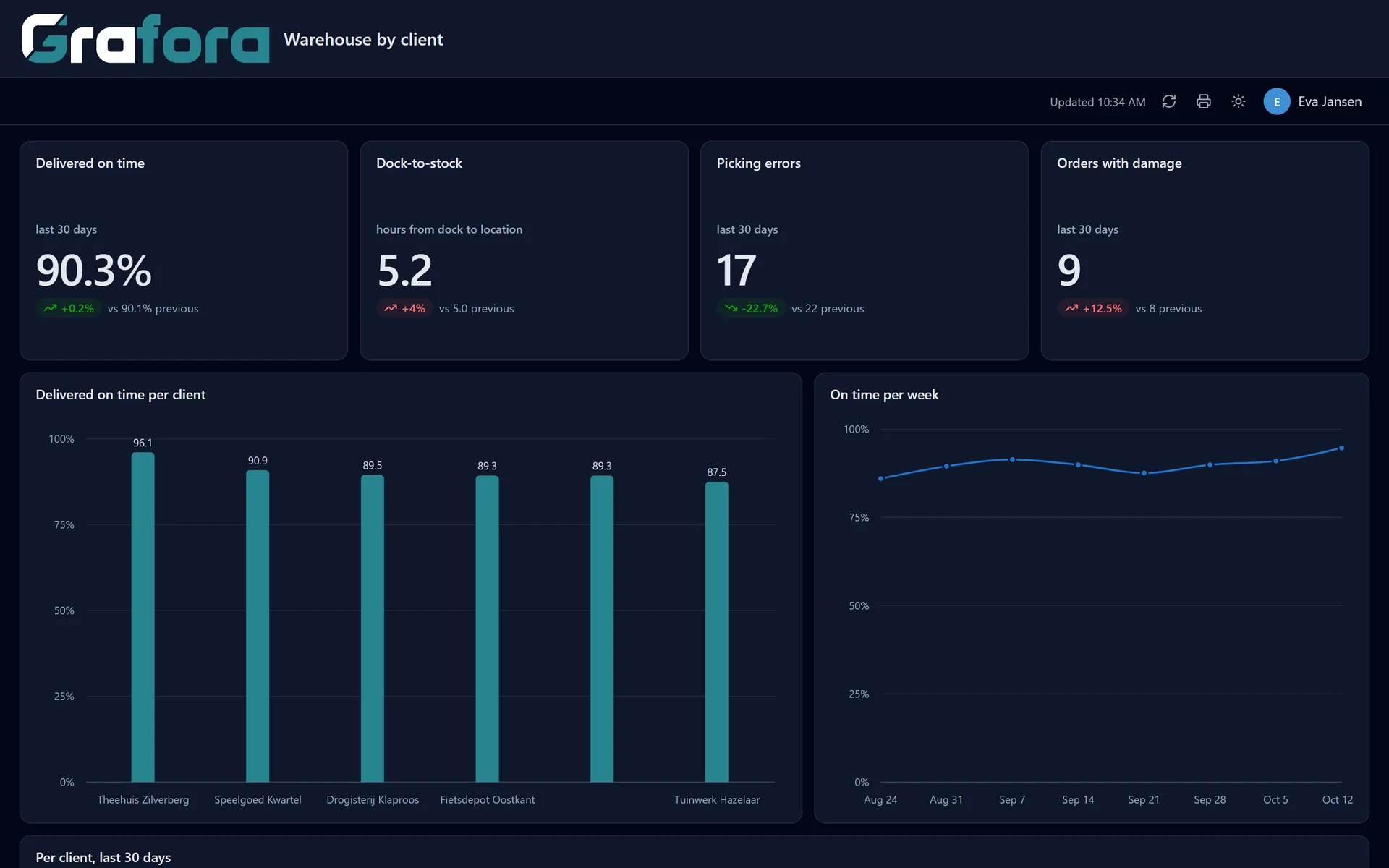Click the On time per week heading
1389x868 pixels.
(884, 395)
